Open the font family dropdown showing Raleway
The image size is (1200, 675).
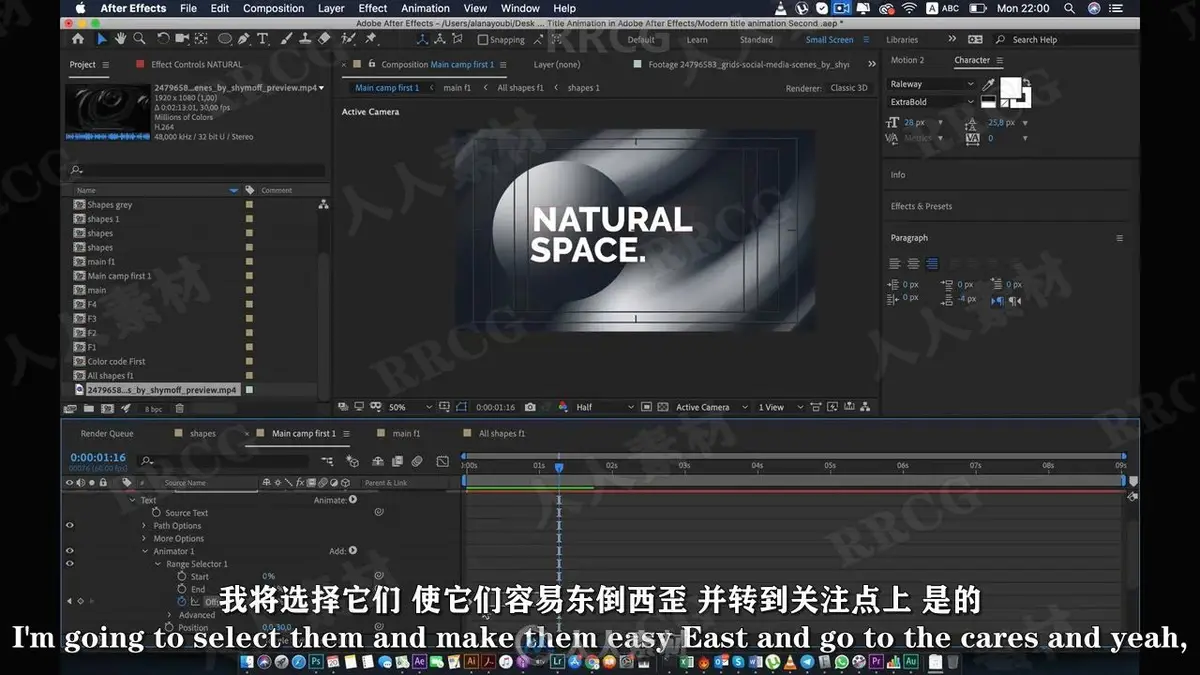pyautogui.click(x=931, y=84)
